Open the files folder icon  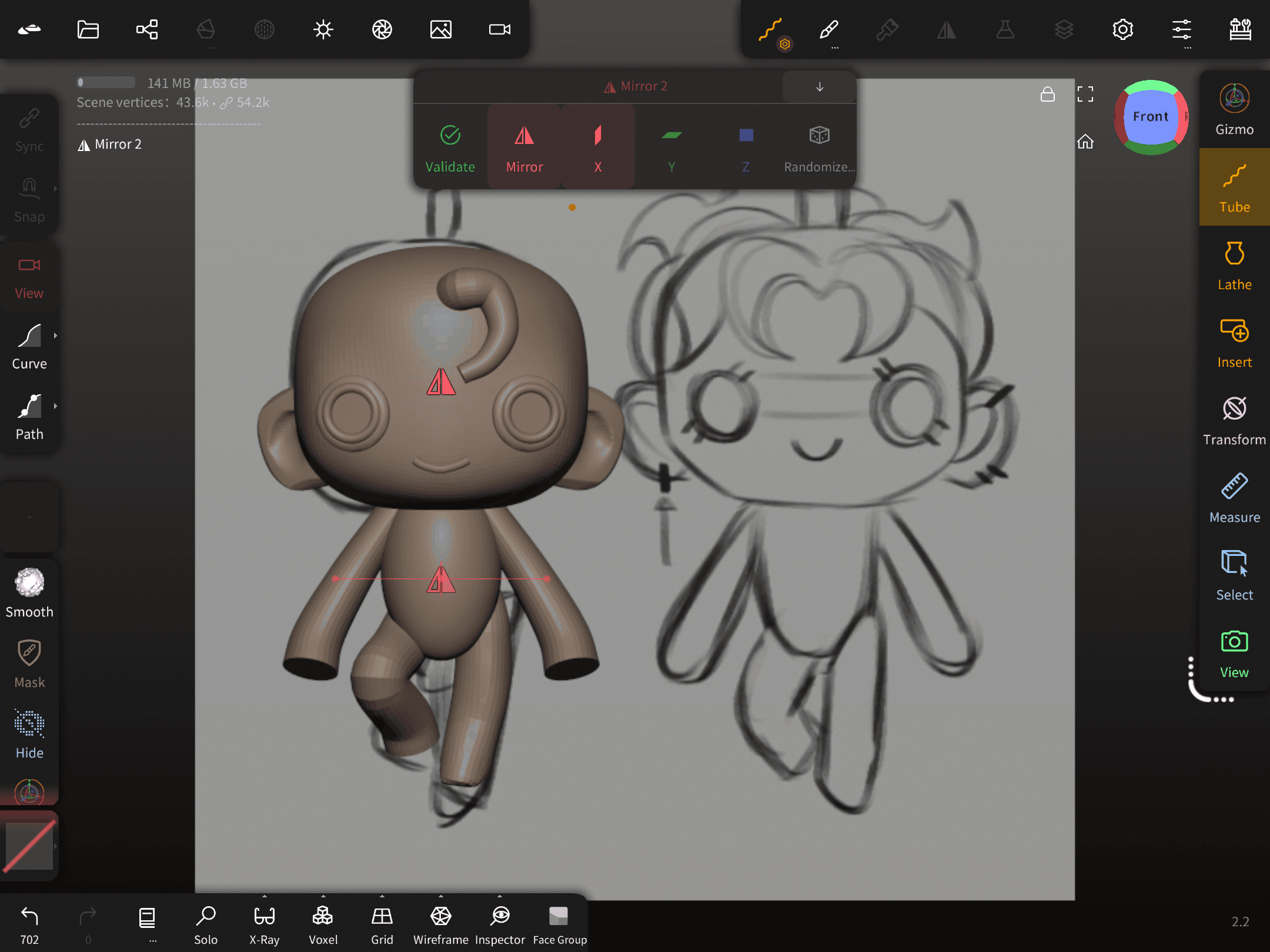88,29
